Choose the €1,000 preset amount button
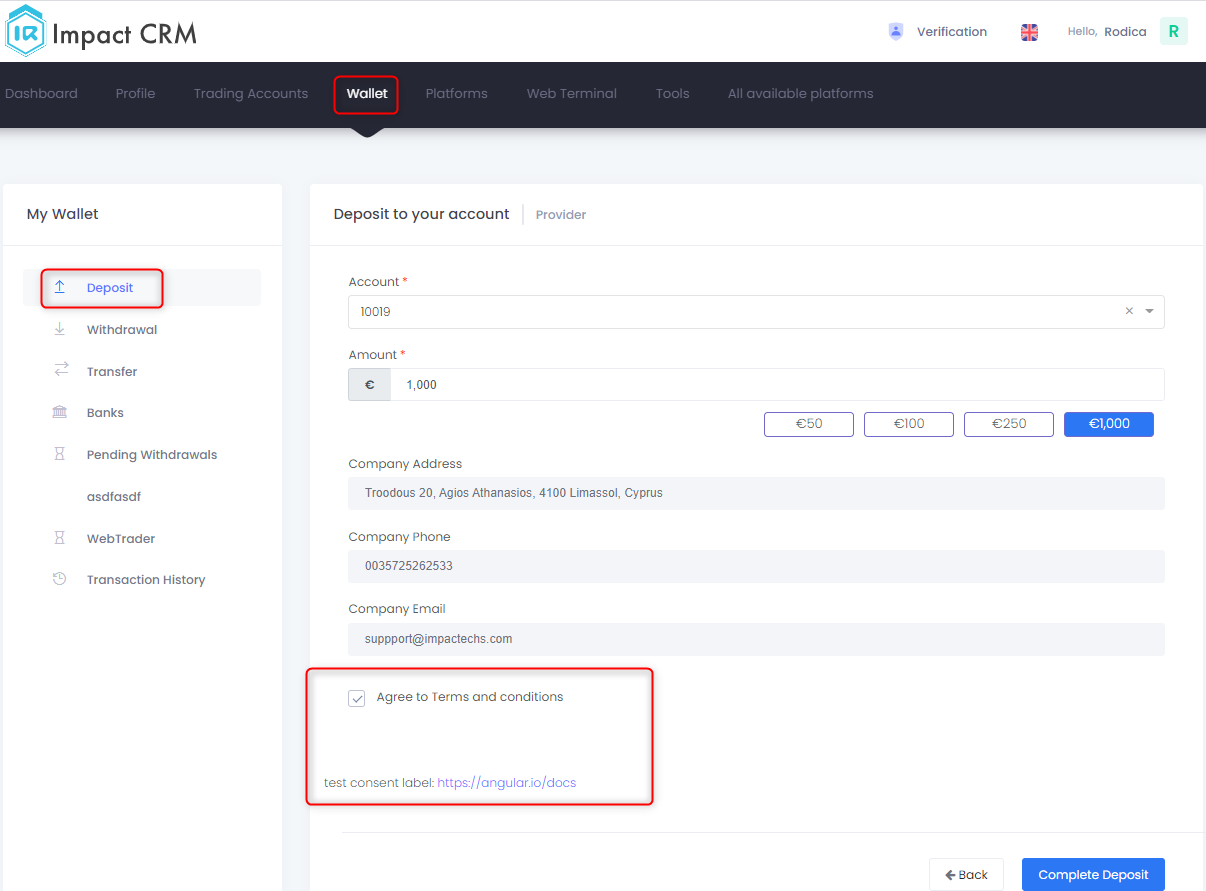1206x891 pixels. pos(1109,424)
